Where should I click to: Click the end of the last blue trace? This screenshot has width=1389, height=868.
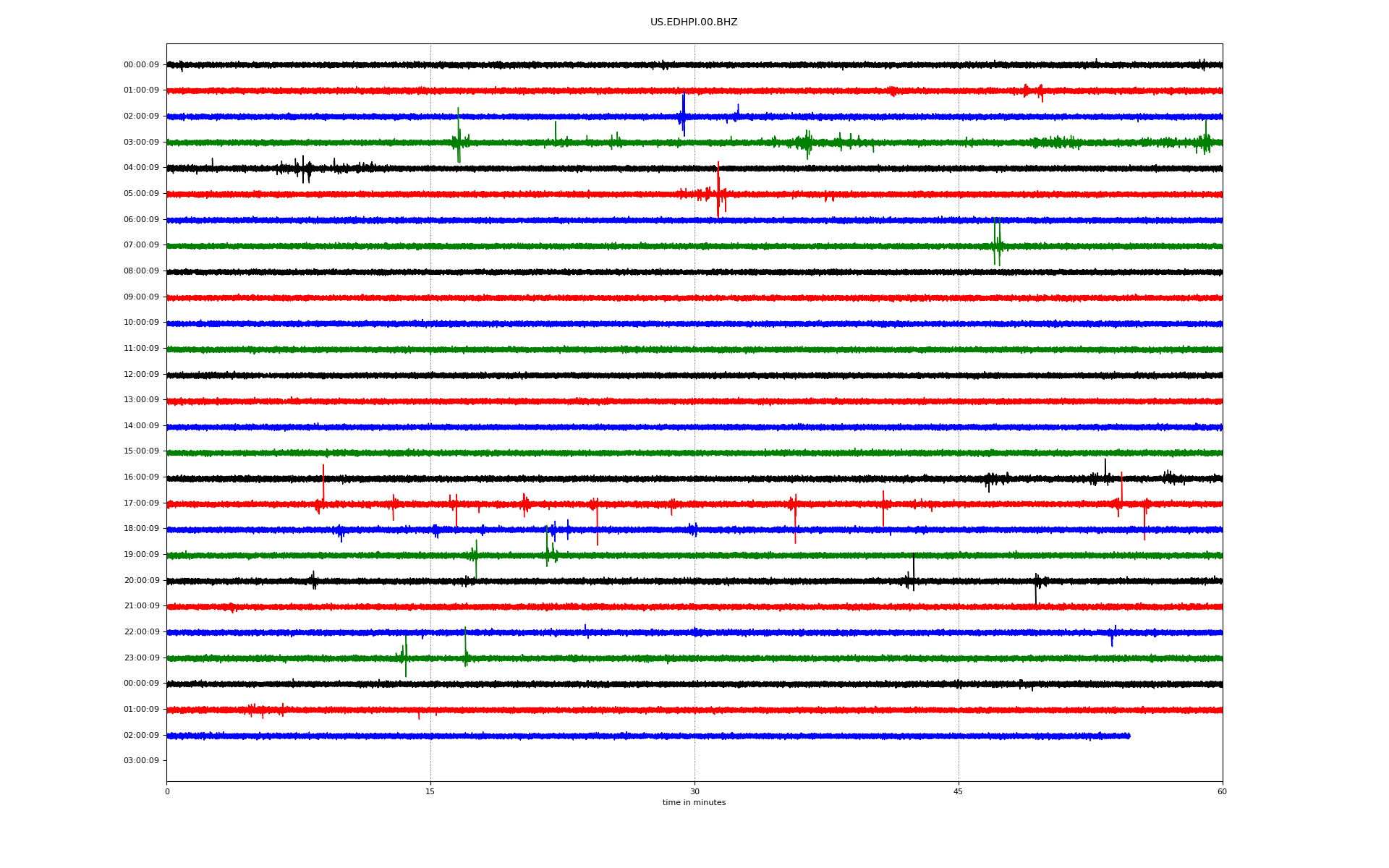(1129, 736)
